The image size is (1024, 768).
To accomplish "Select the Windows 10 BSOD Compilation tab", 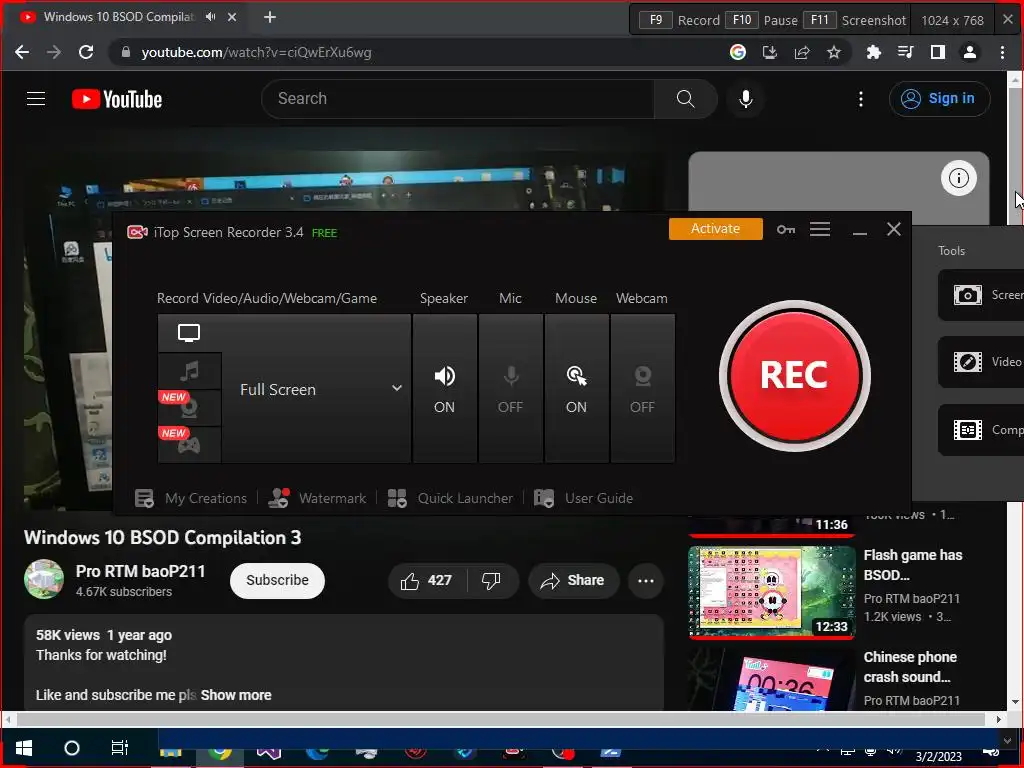I will point(125,18).
